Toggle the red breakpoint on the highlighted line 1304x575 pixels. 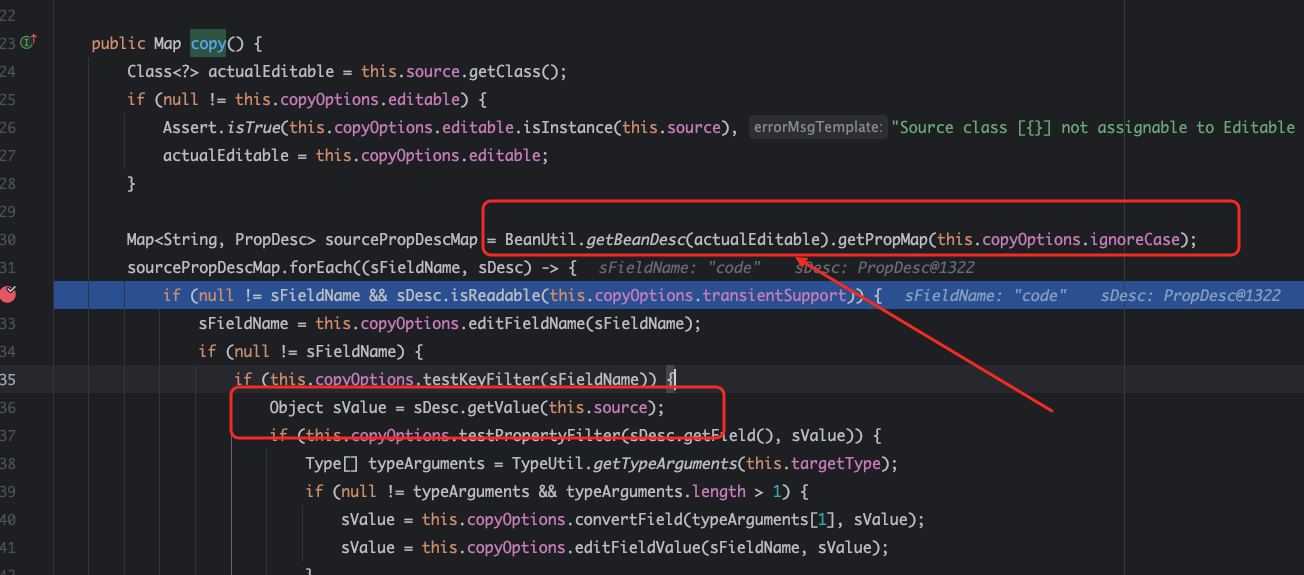coord(9,295)
